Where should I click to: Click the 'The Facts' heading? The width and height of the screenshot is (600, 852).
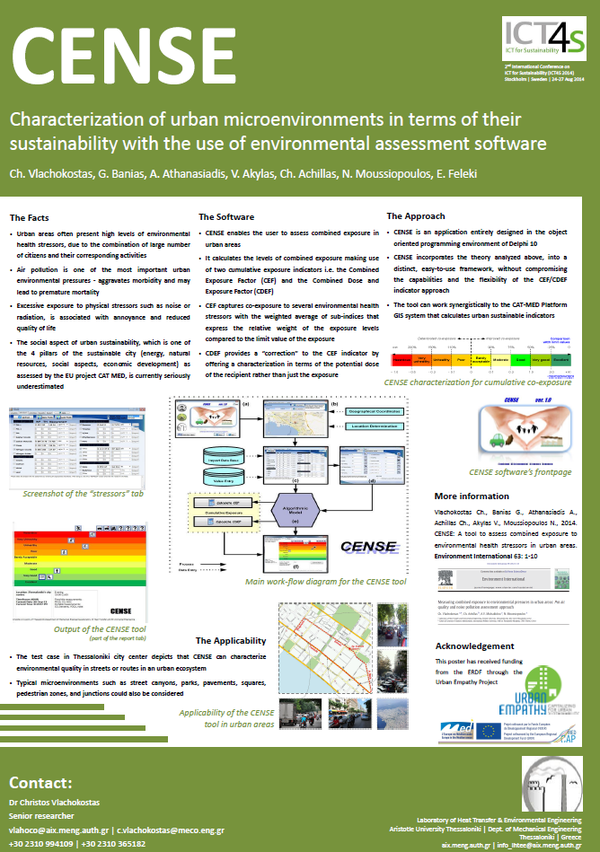(x=29, y=218)
